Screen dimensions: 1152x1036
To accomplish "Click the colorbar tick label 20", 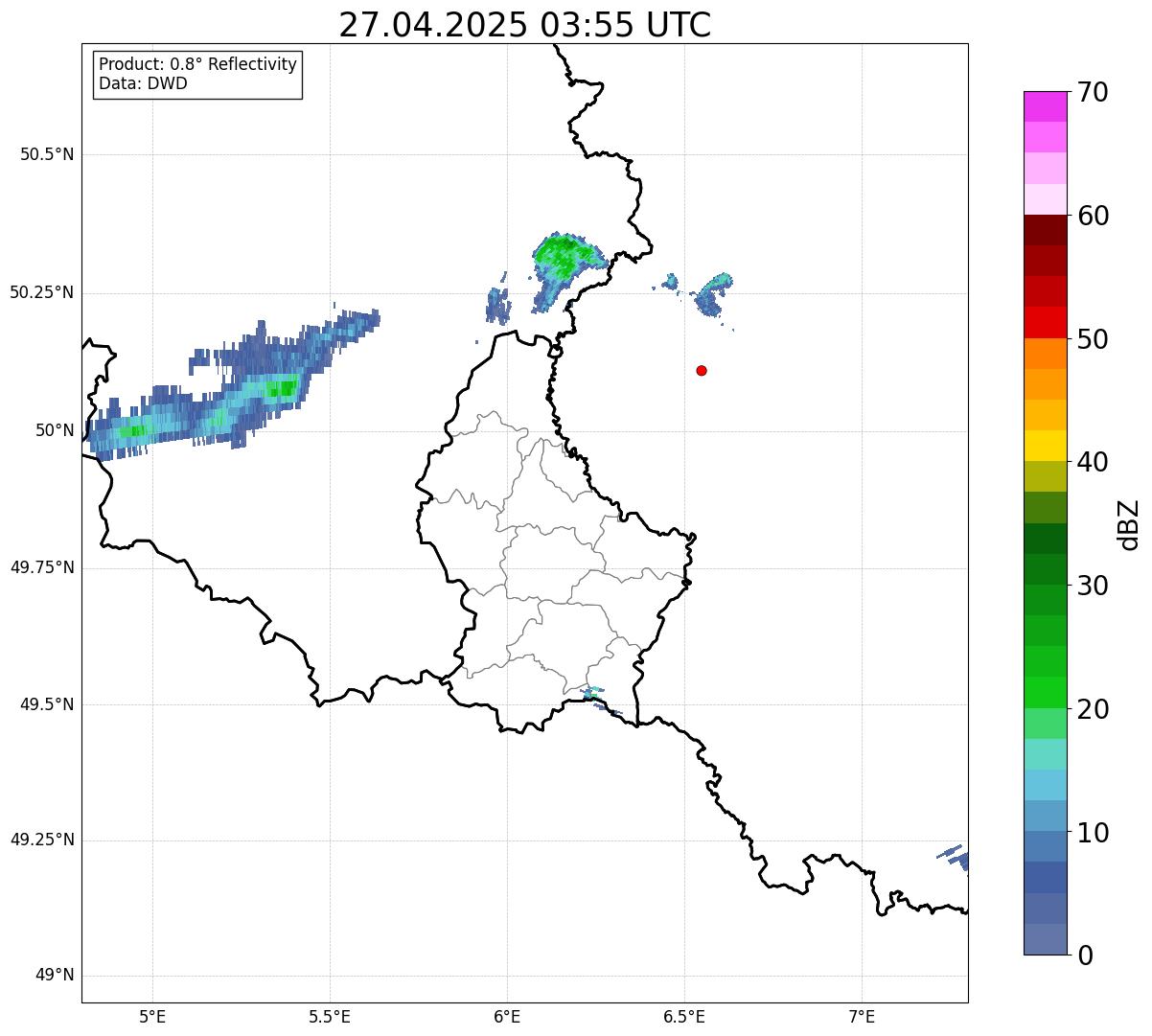I will pyautogui.click(x=1092, y=709).
